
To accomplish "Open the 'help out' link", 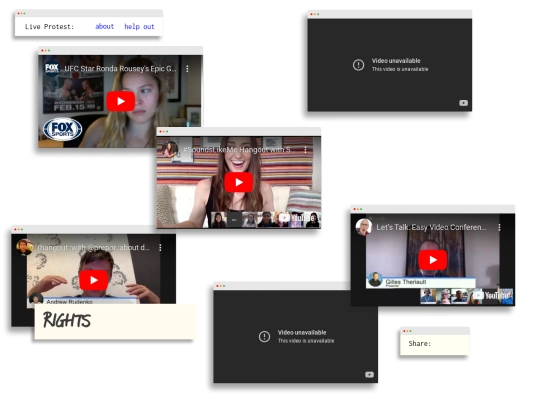I will click(x=139, y=27).
